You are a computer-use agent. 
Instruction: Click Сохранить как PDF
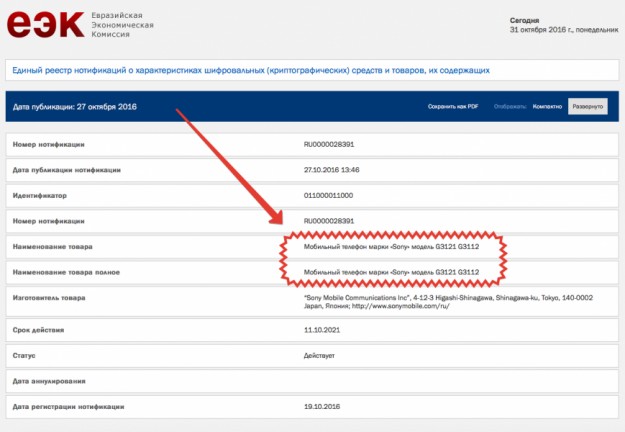pyautogui.click(x=455, y=105)
